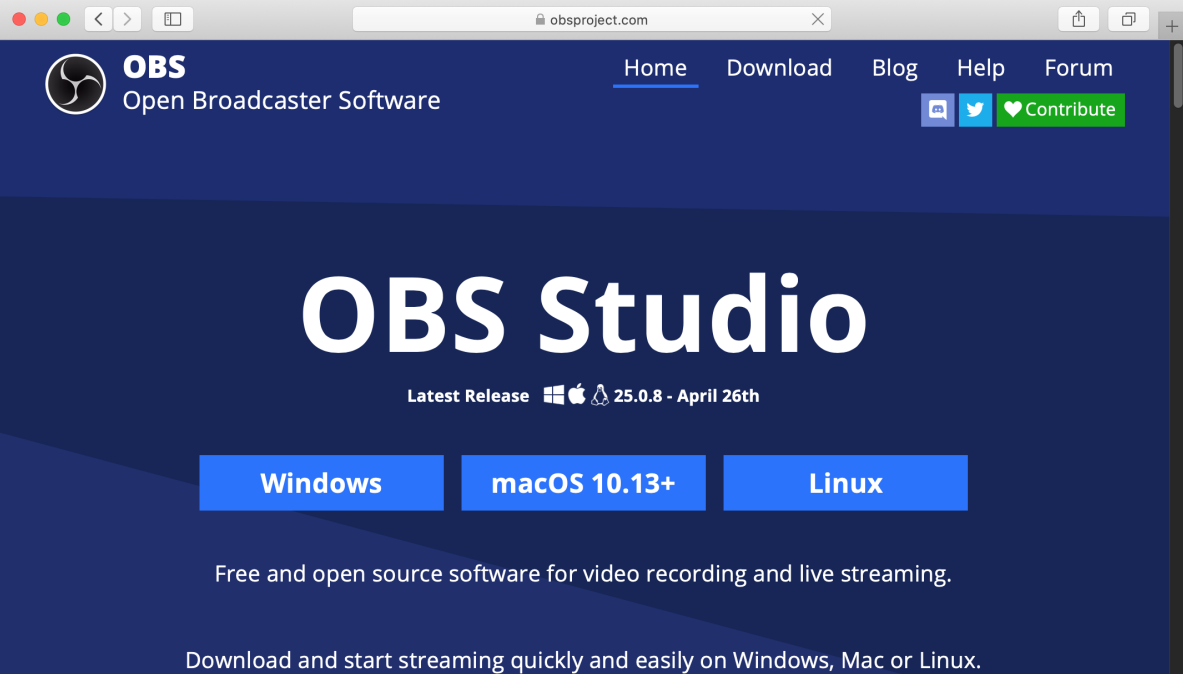
Task: Click the Linux penguin beside Latest Release
Action: [600, 395]
